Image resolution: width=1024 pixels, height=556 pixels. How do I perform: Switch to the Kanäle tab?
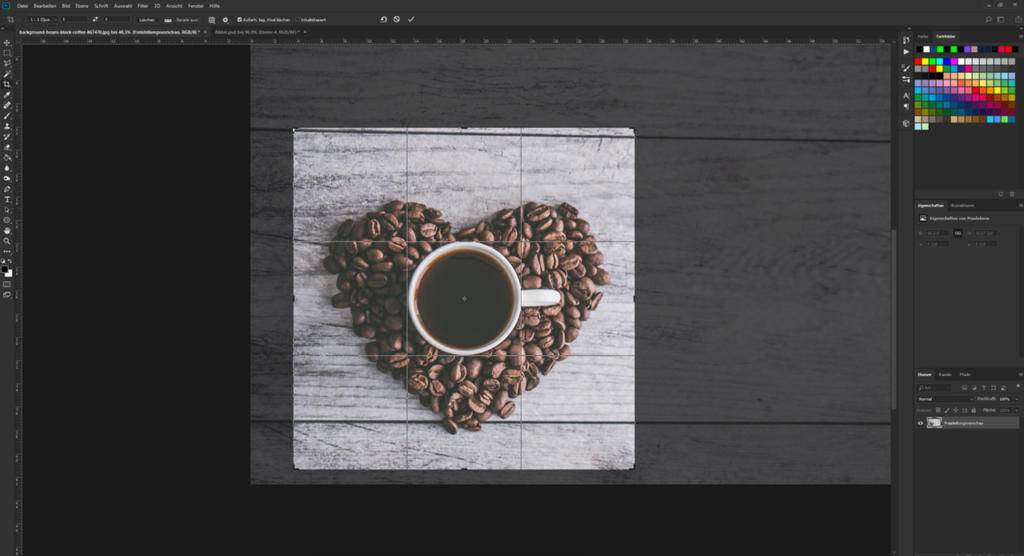pyautogui.click(x=945, y=375)
